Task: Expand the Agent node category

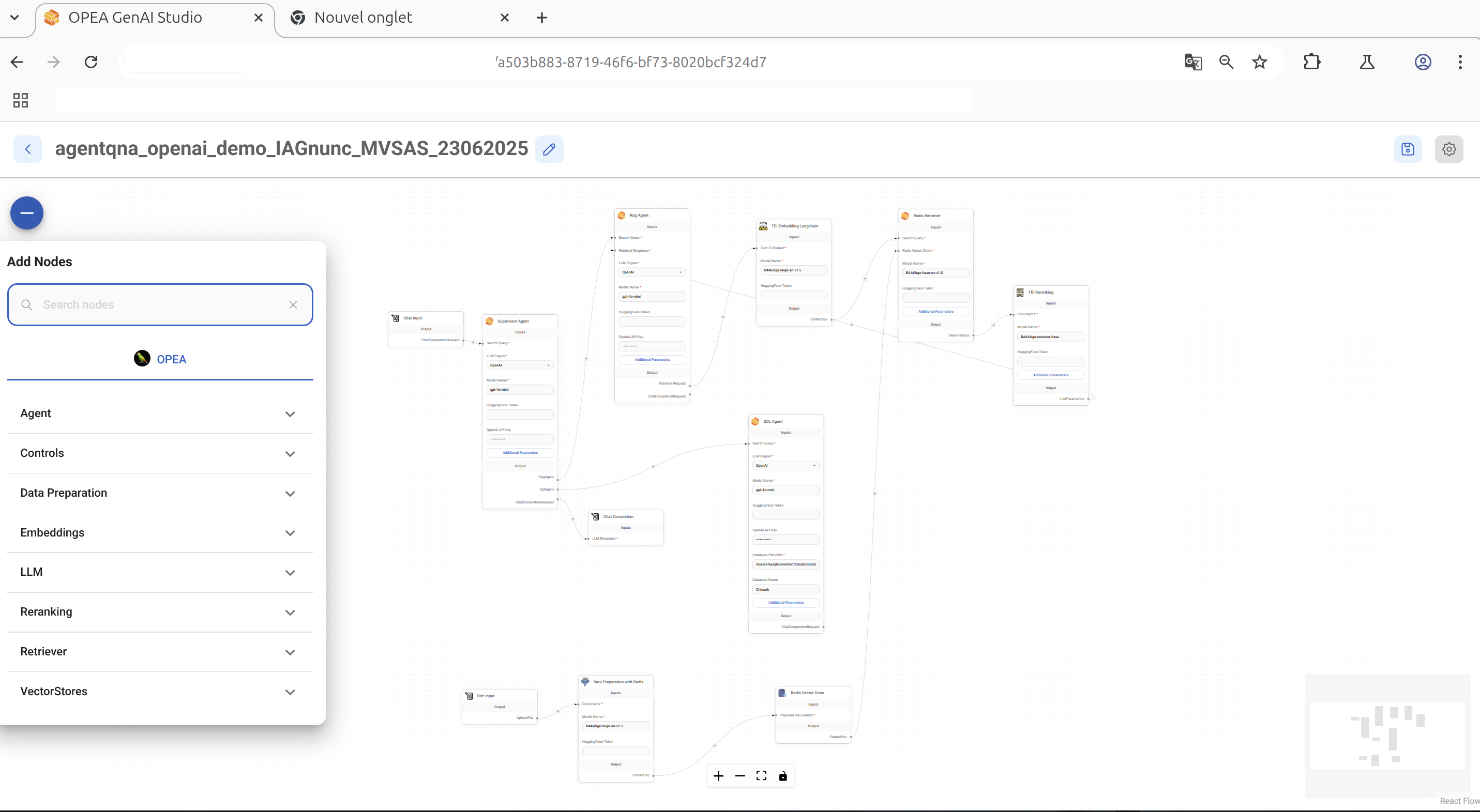Action: click(x=160, y=413)
